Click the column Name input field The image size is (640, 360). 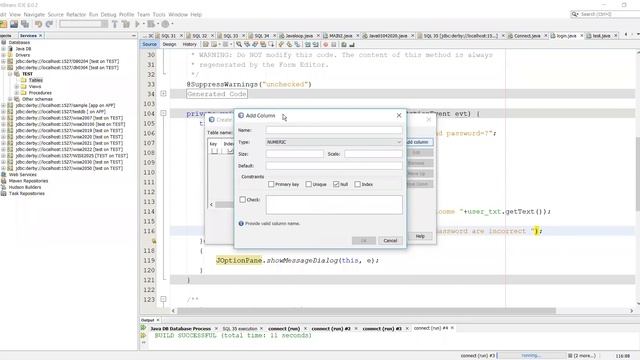pos(334,130)
